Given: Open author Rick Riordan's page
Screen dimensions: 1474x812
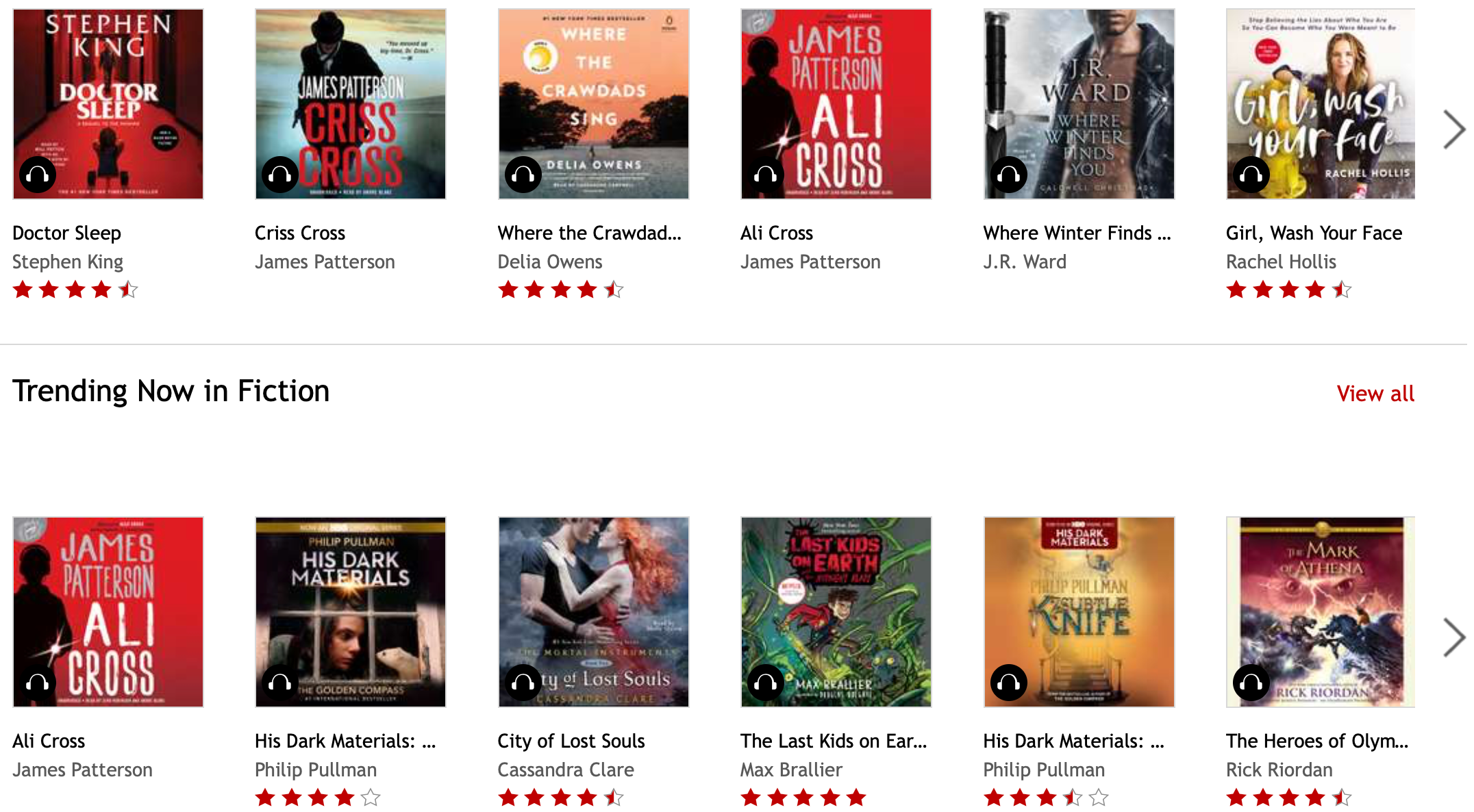Looking at the screenshot, I should pos(1279,770).
